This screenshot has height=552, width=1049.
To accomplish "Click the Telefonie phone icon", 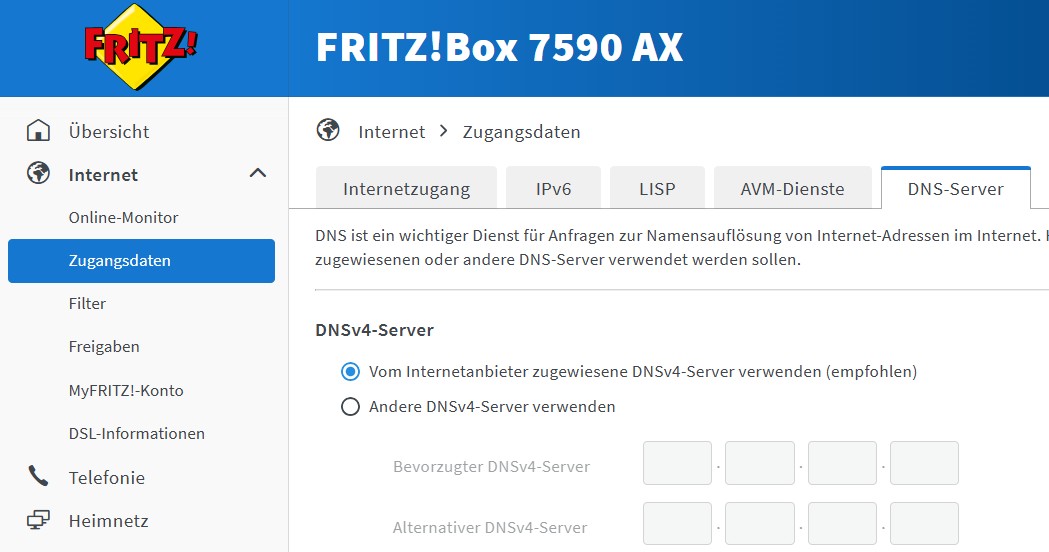I will point(38,476).
